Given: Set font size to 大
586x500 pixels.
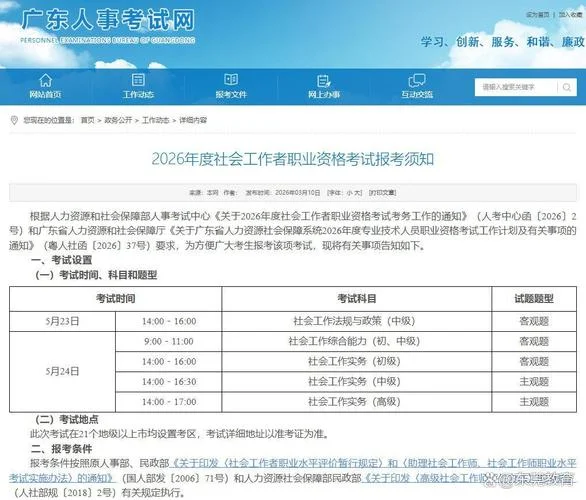Looking at the screenshot, I should point(357,193).
